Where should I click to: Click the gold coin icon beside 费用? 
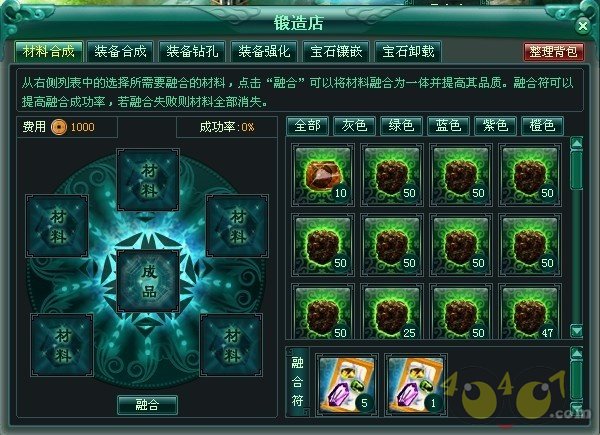(x=59, y=127)
